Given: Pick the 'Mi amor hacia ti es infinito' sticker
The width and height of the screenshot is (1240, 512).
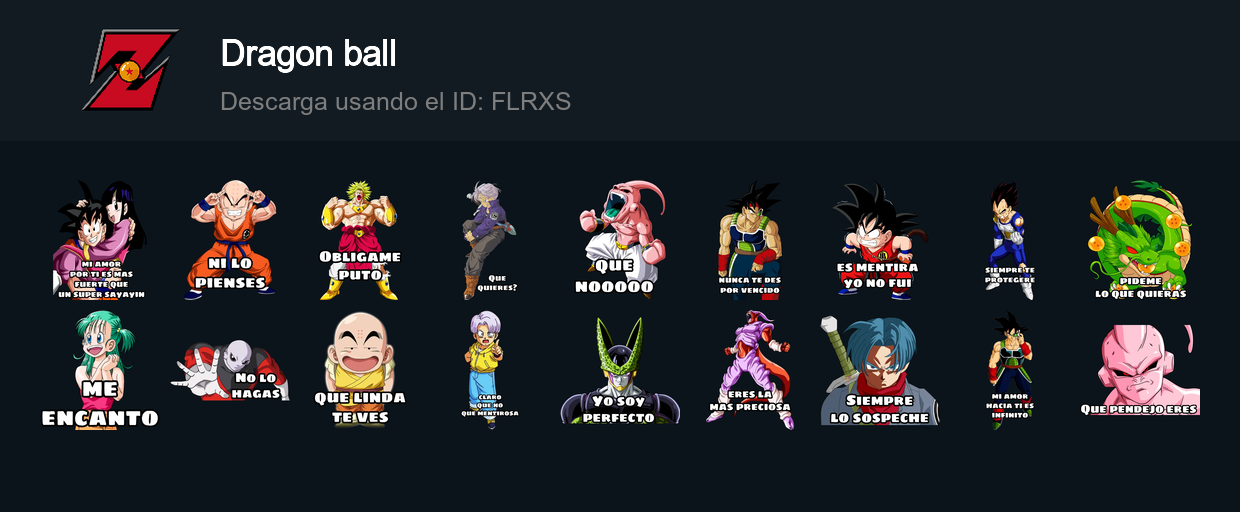Looking at the screenshot, I should point(1010,370).
